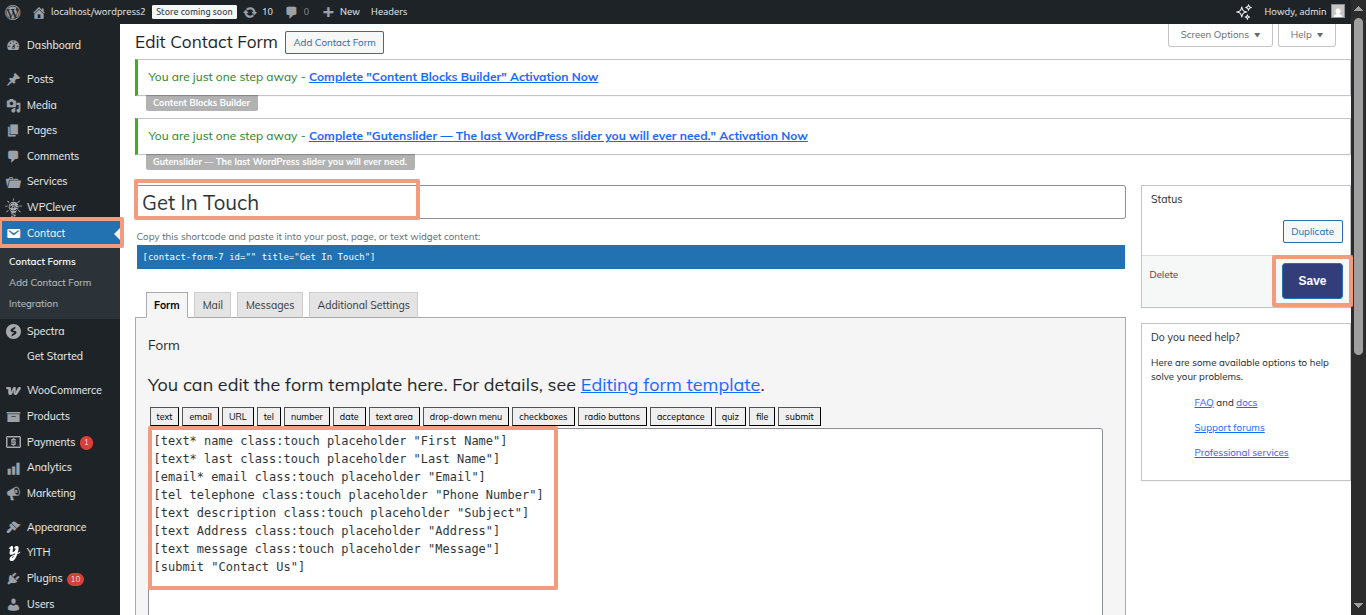This screenshot has width=1366, height=615.
Task: Click the WooCommerce icon in sidebar
Action: tap(13, 390)
